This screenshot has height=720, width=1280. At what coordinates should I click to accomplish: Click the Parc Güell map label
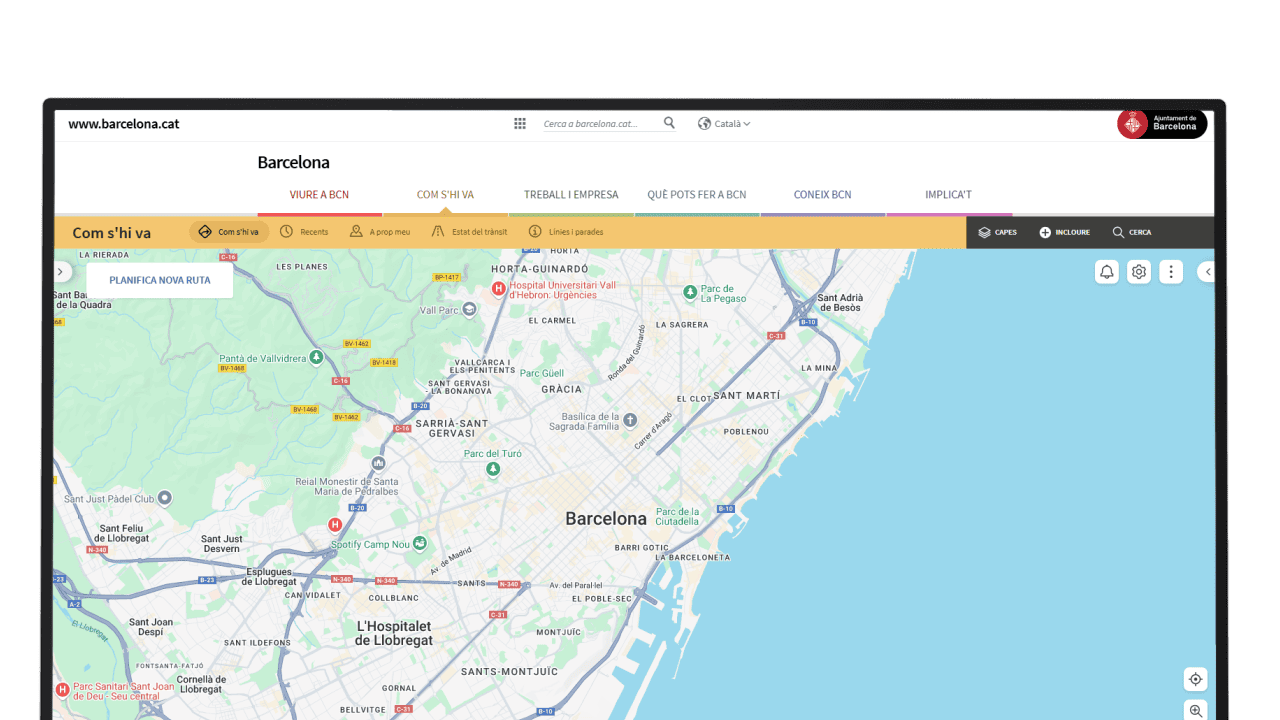point(542,373)
